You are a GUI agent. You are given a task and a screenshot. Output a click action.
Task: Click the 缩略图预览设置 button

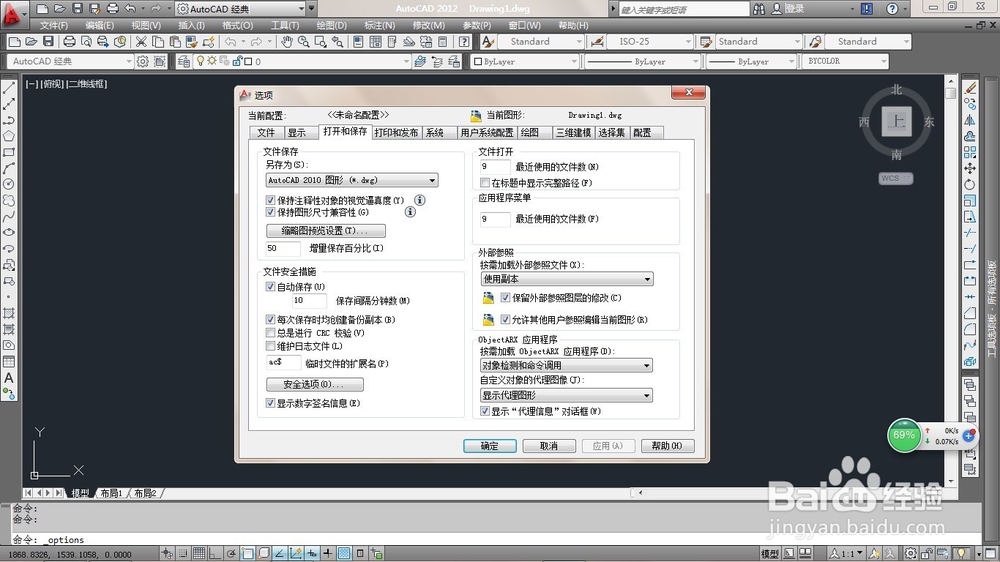pos(325,230)
